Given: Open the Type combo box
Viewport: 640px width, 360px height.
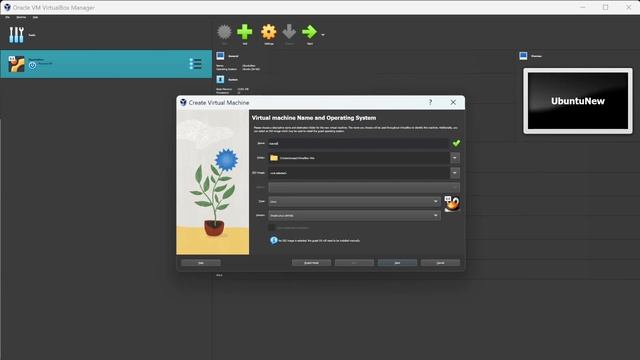Looking at the screenshot, I should 354,202.
